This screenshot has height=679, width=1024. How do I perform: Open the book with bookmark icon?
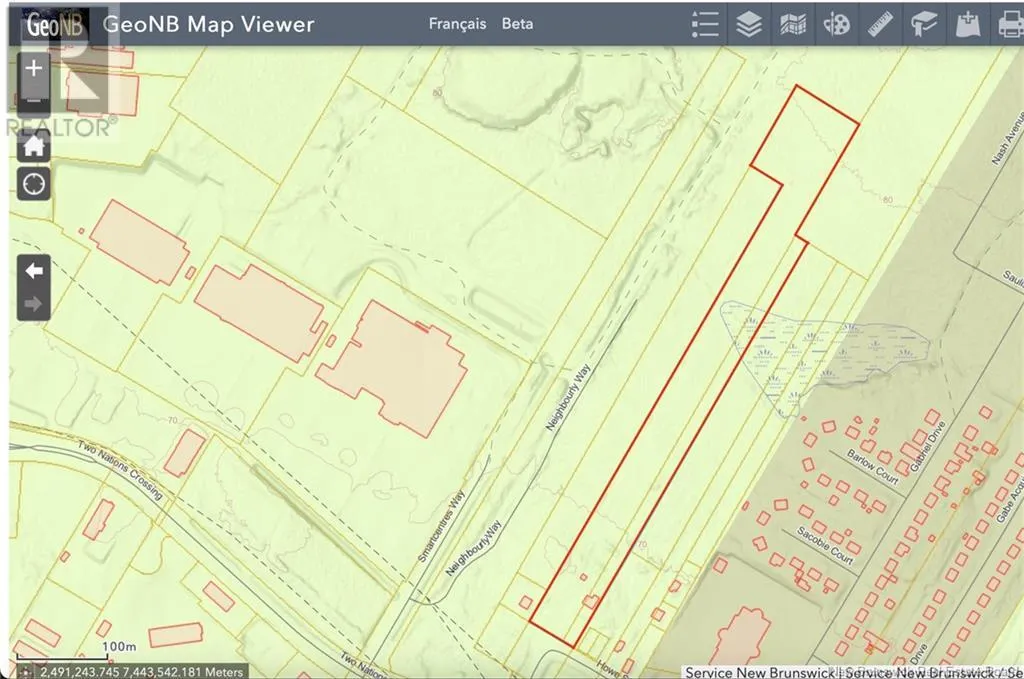[923, 24]
